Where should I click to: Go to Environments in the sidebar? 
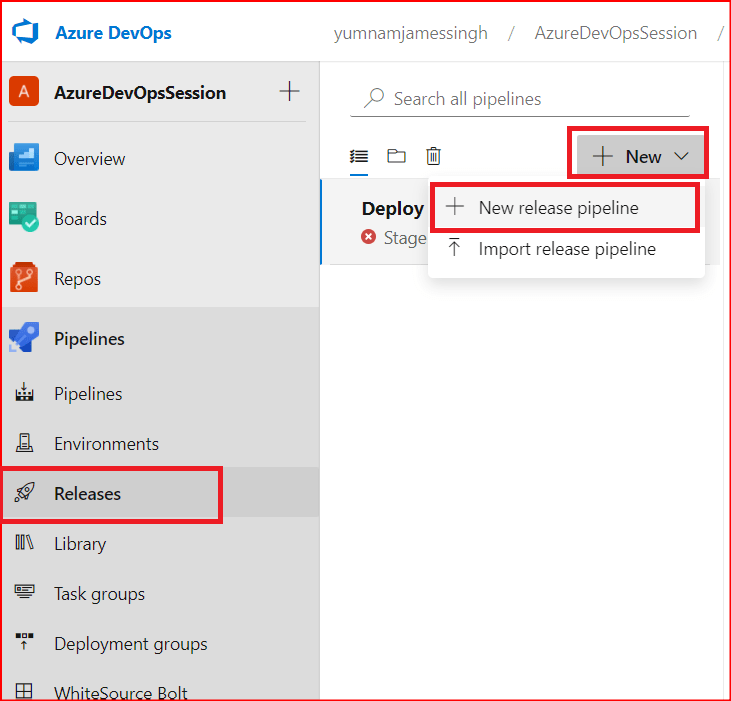(x=106, y=444)
